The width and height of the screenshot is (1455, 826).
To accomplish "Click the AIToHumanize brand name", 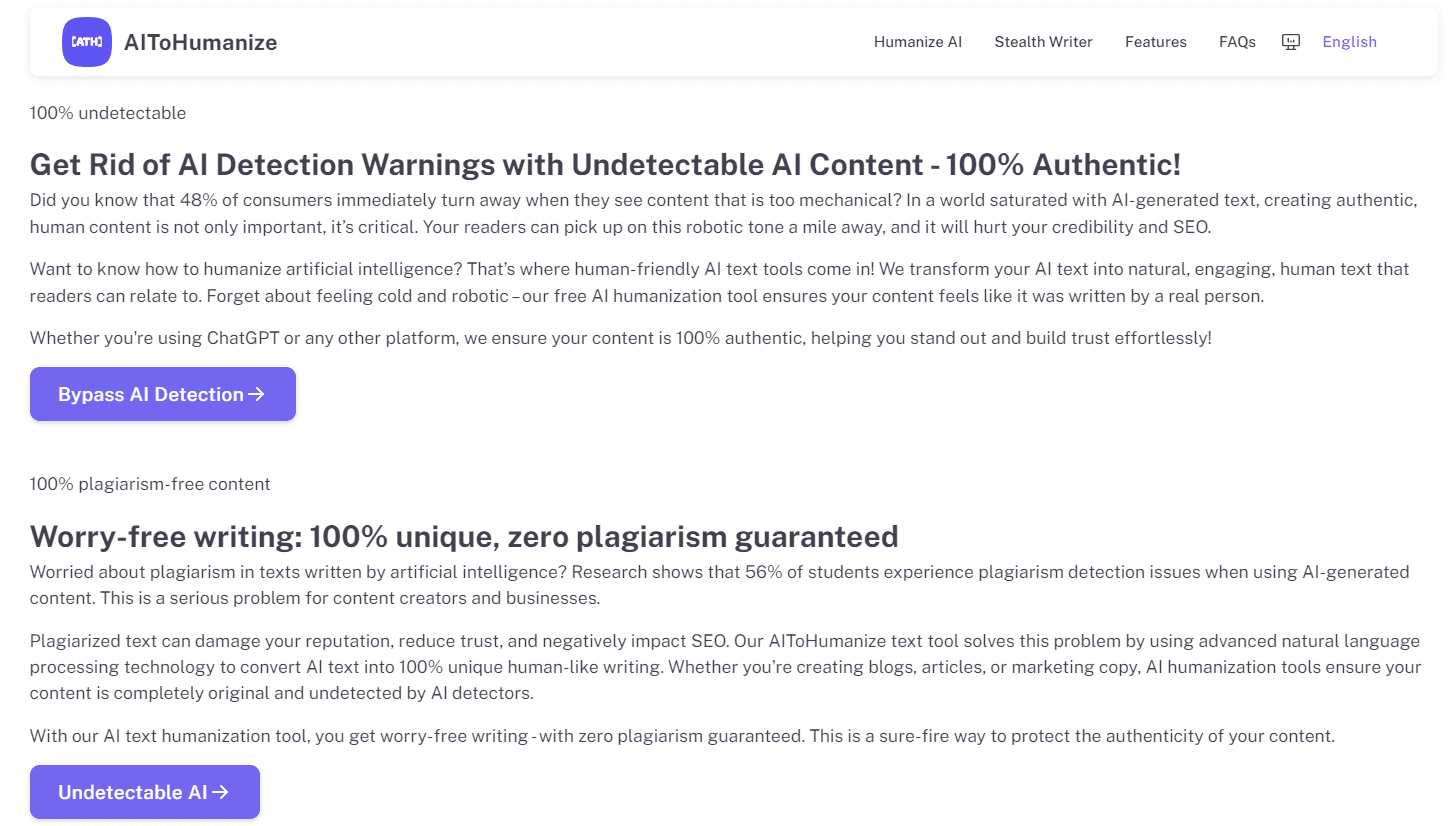I will [200, 42].
